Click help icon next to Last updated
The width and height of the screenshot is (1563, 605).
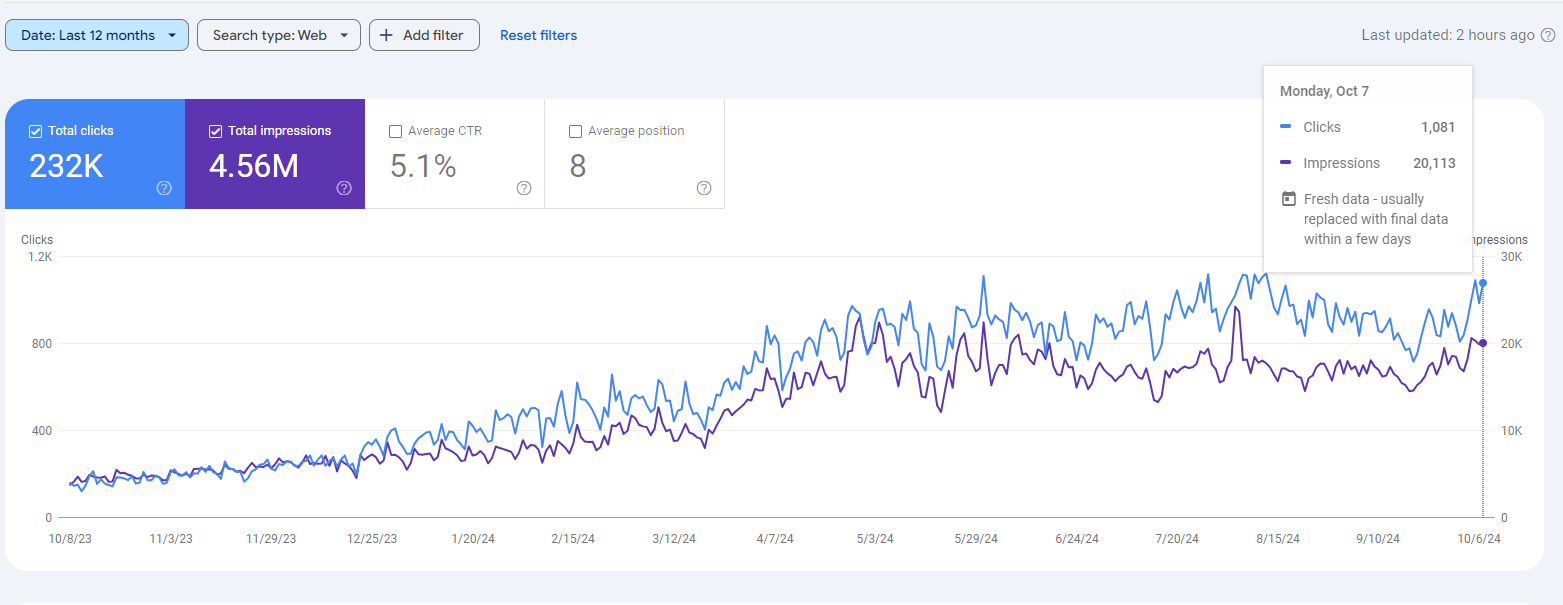pos(1547,35)
